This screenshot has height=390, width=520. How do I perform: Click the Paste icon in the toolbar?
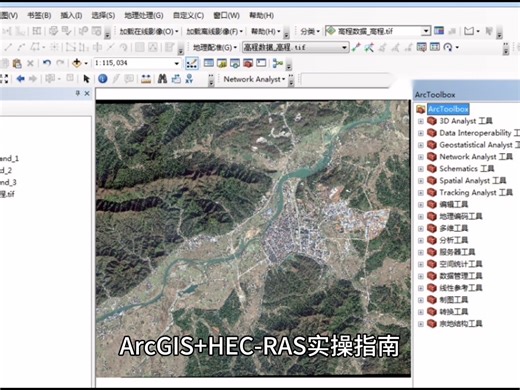pyautogui.click(x=17, y=63)
